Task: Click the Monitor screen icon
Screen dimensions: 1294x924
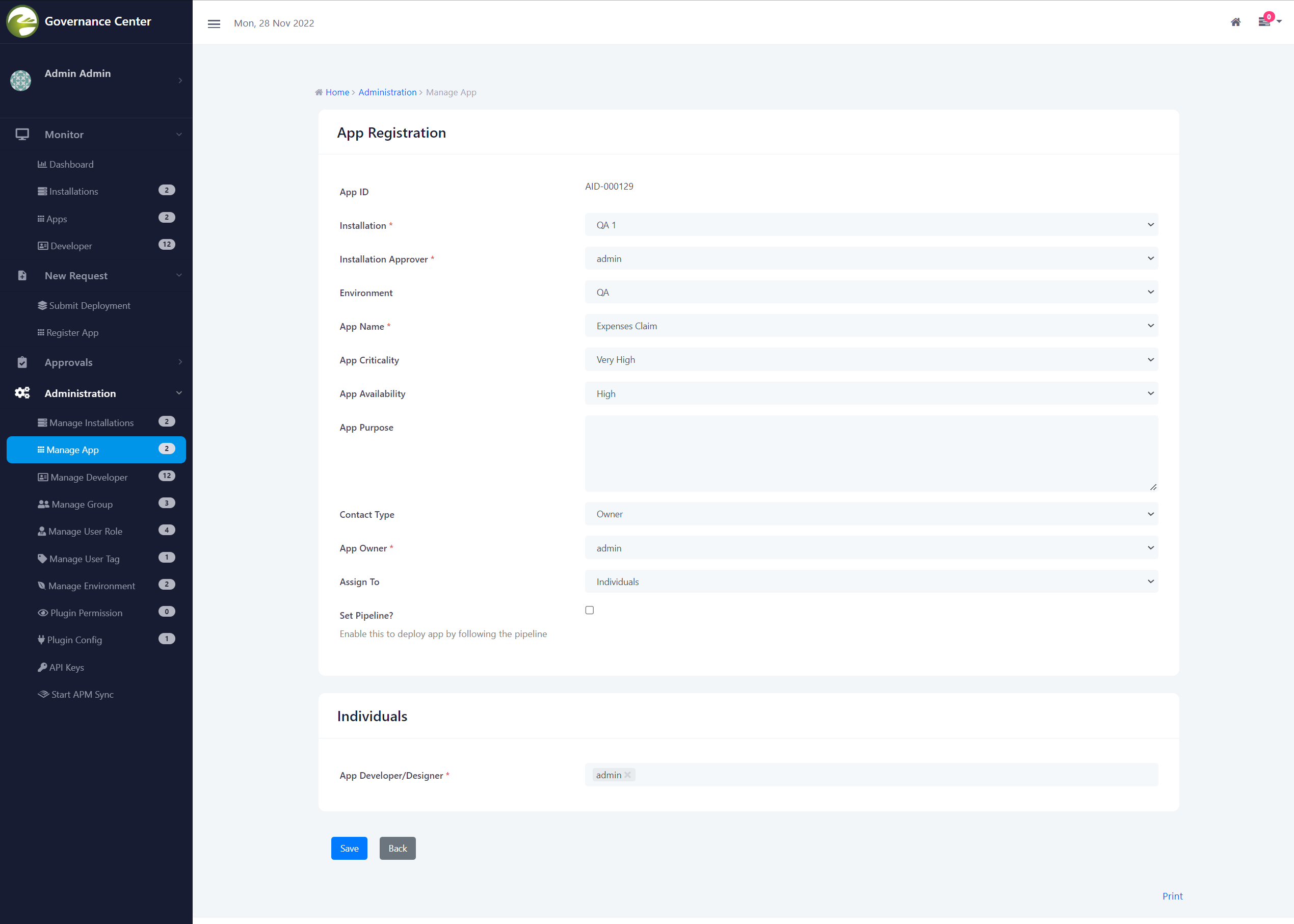Action: (22, 134)
